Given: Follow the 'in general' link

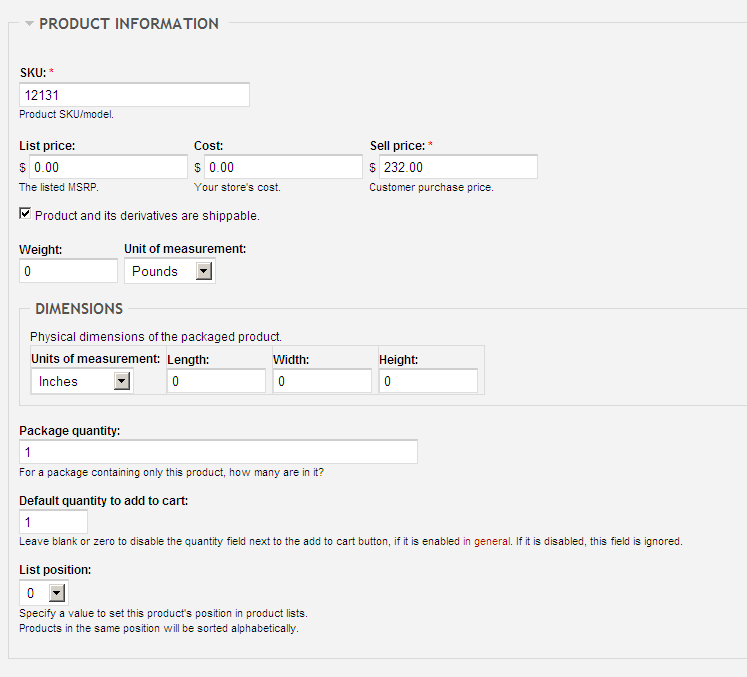Looking at the screenshot, I should pyautogui.click(x=486, y=541).
